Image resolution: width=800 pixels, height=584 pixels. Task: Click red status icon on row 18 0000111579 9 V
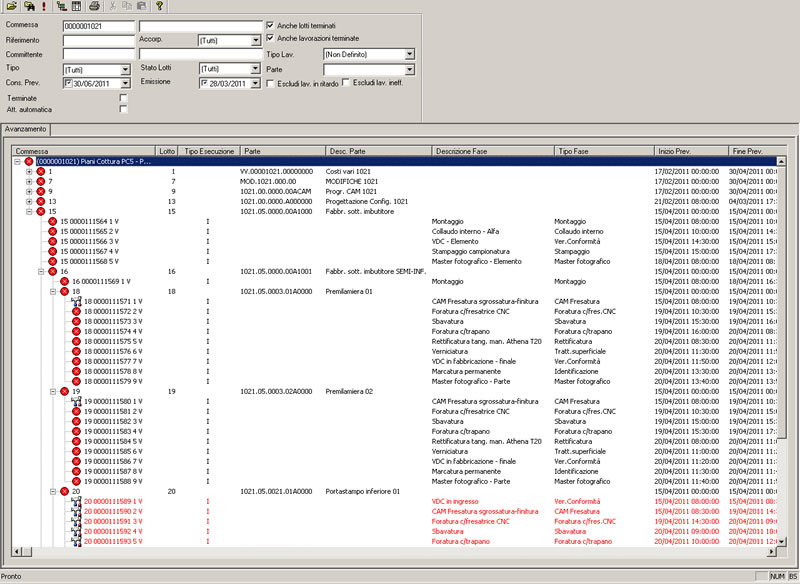click(x=76, y=382)
